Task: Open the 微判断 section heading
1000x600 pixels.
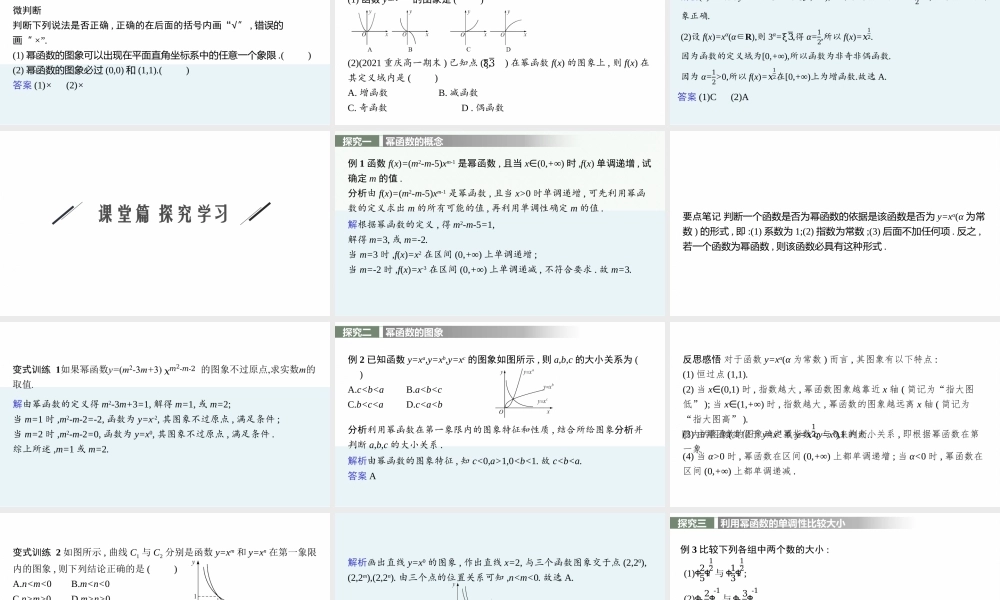Action: click(x=25, y=11)
